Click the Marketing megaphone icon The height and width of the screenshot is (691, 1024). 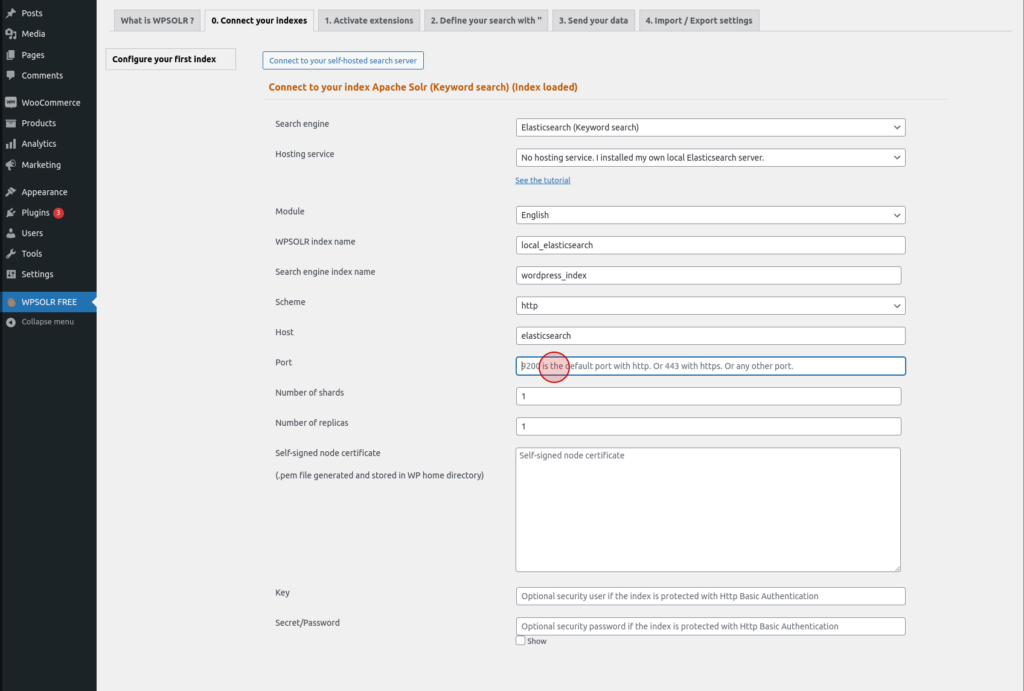pyautogui.click(x=10, y=165)
